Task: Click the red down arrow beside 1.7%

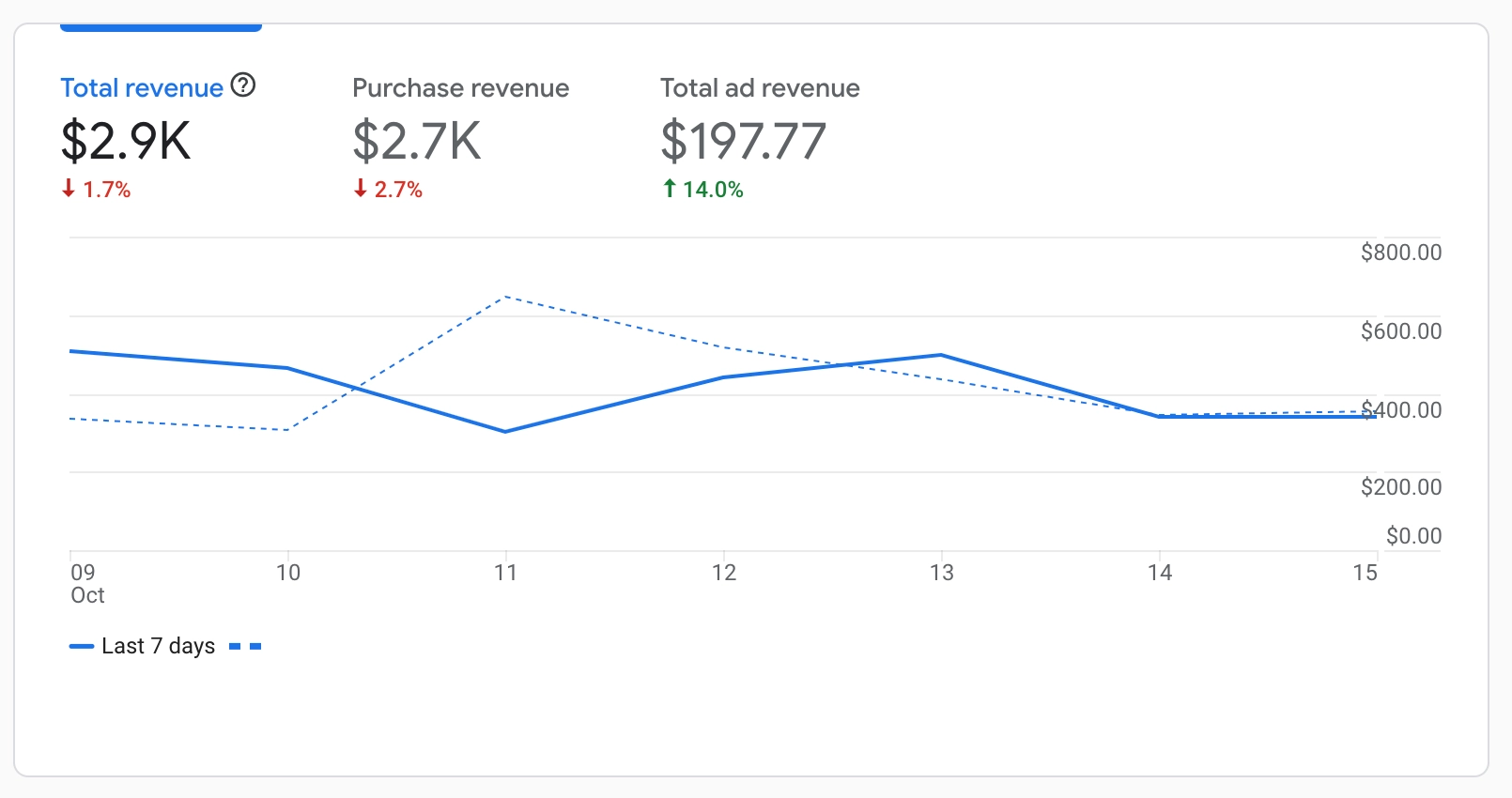Action: point(69,189)
